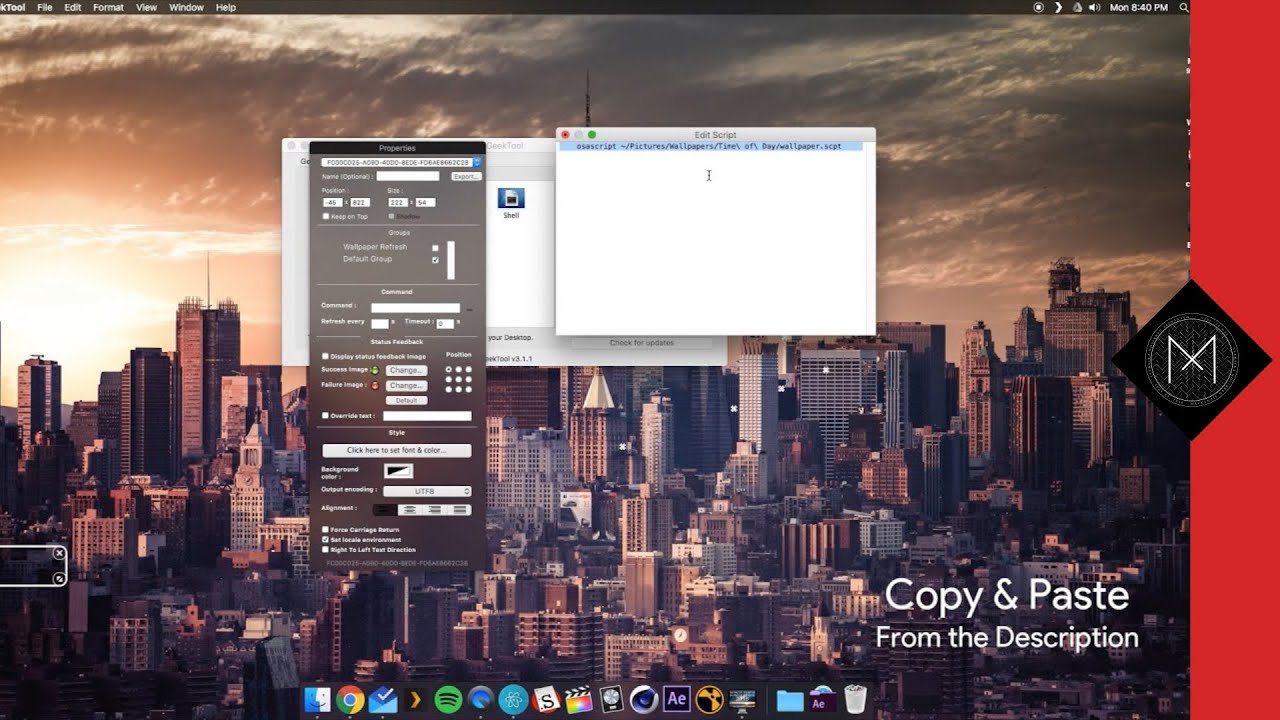Open the Window menu
1280x720 pixels.
coord(186,7)
